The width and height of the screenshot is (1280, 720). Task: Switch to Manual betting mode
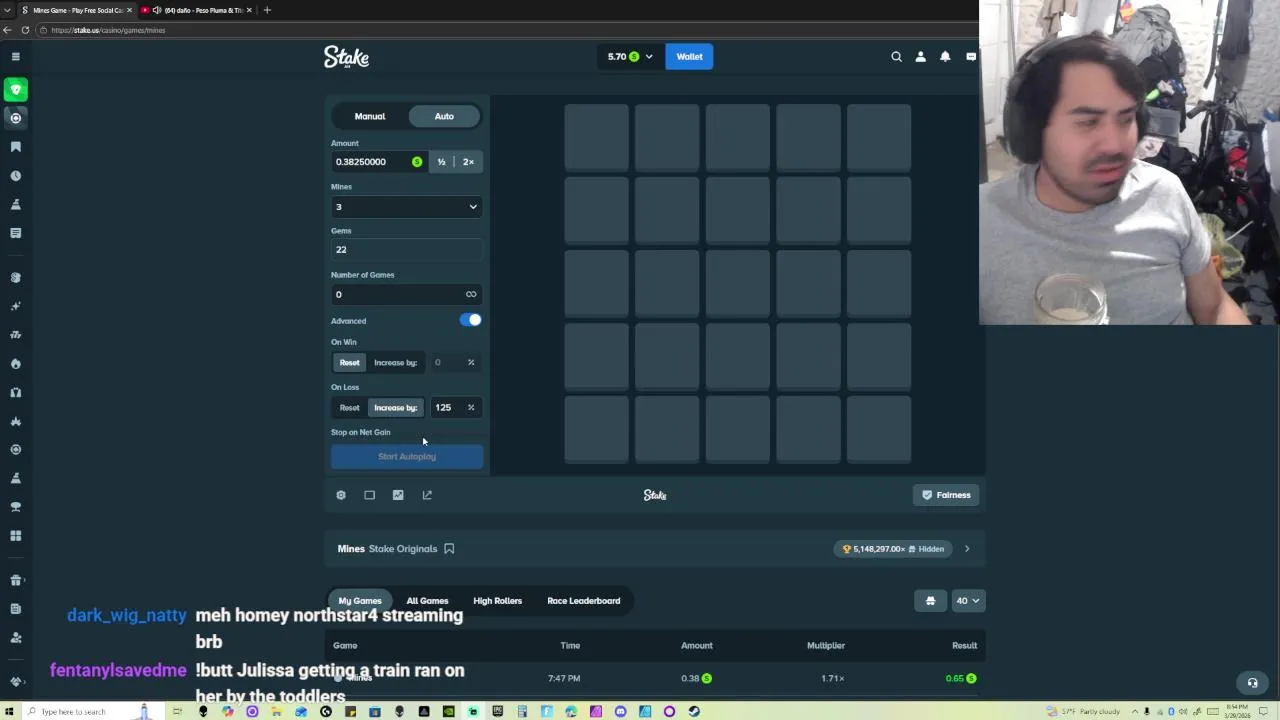tap(369, 116)
